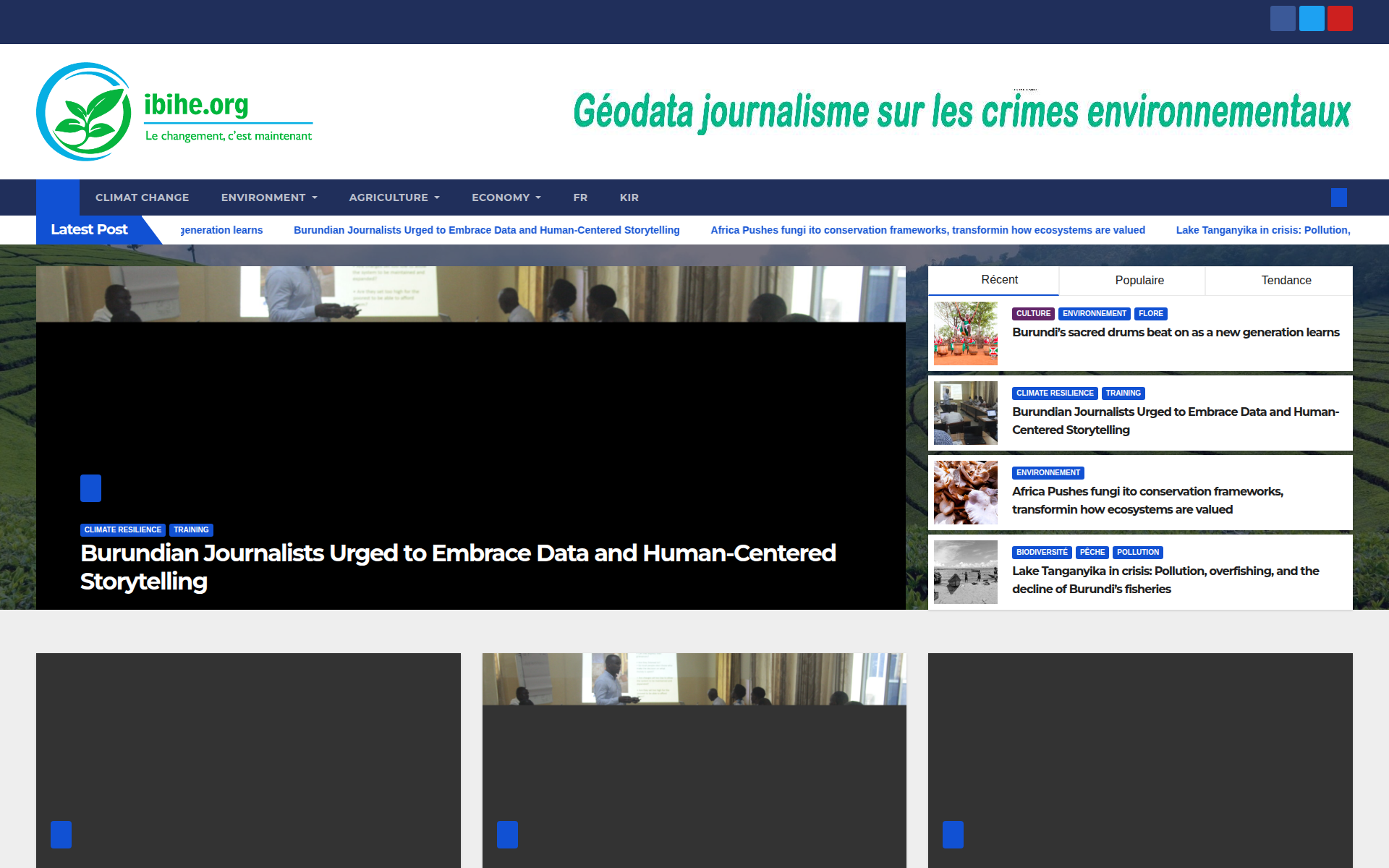
Task: Switch language to FR
Action: [580, 197]
